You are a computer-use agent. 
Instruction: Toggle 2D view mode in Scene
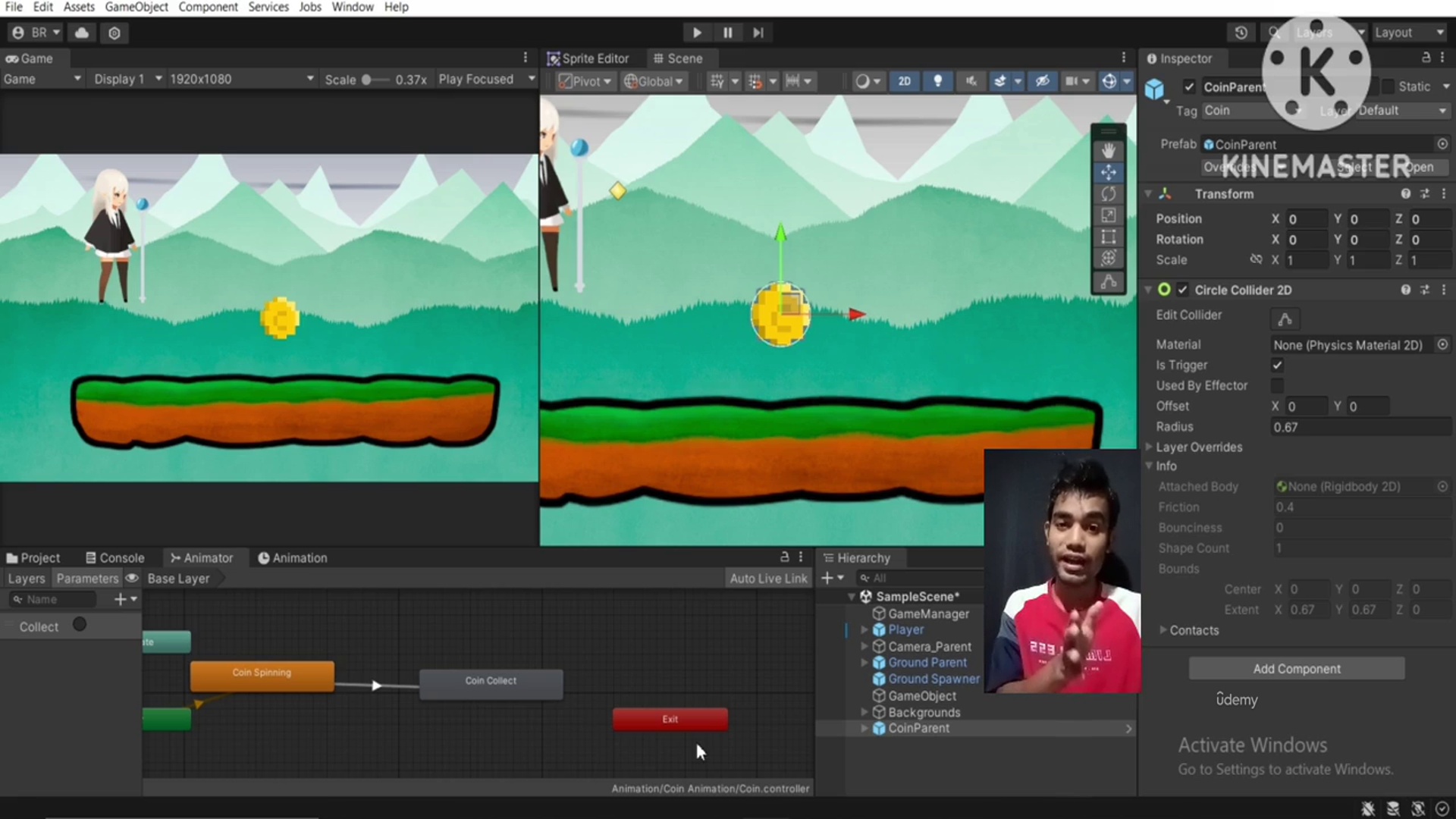click(x=904, y=81)
